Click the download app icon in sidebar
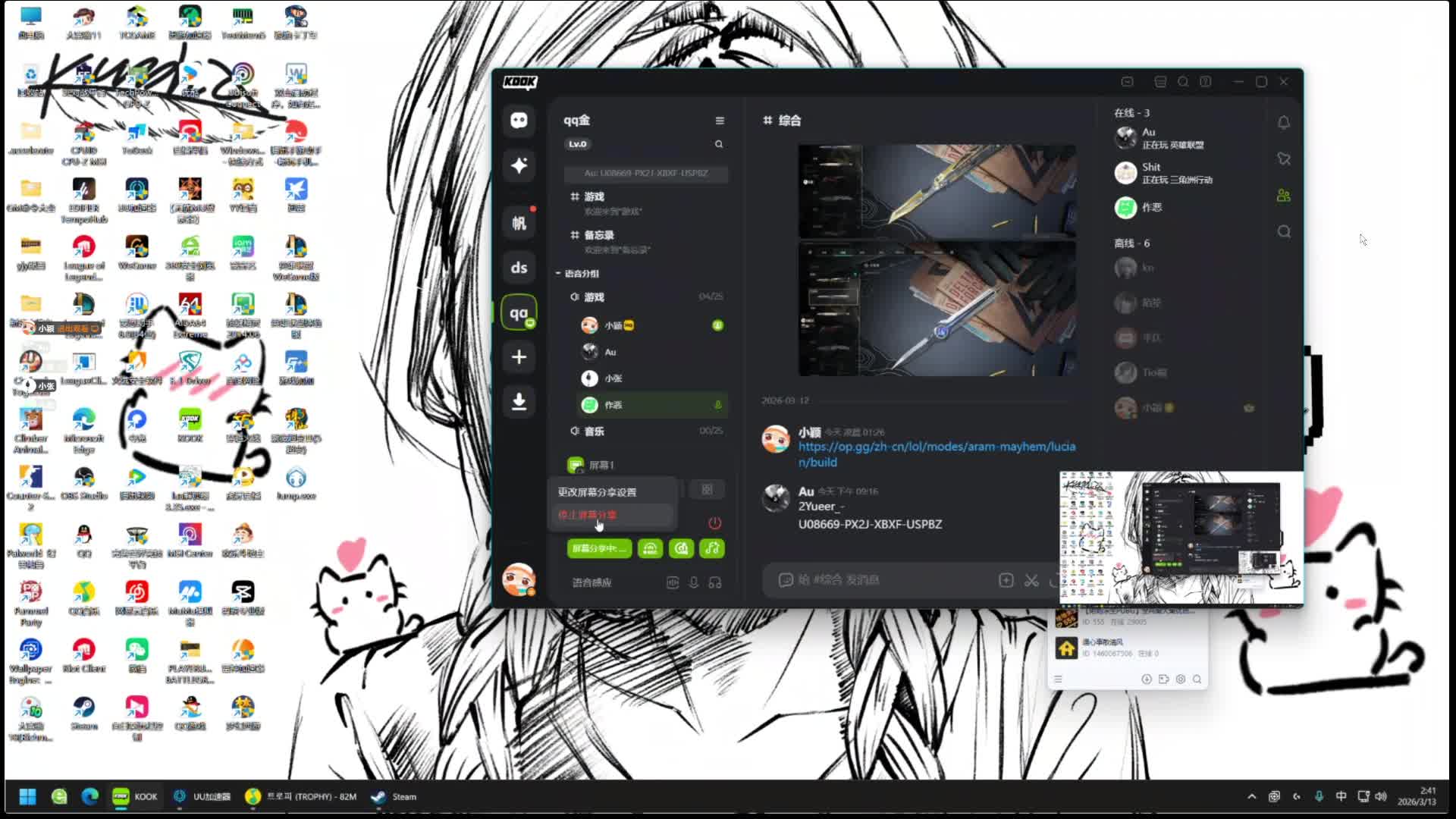Viewport: 1456px width, 819px height. pyautogui.click(x=519, y=401)
